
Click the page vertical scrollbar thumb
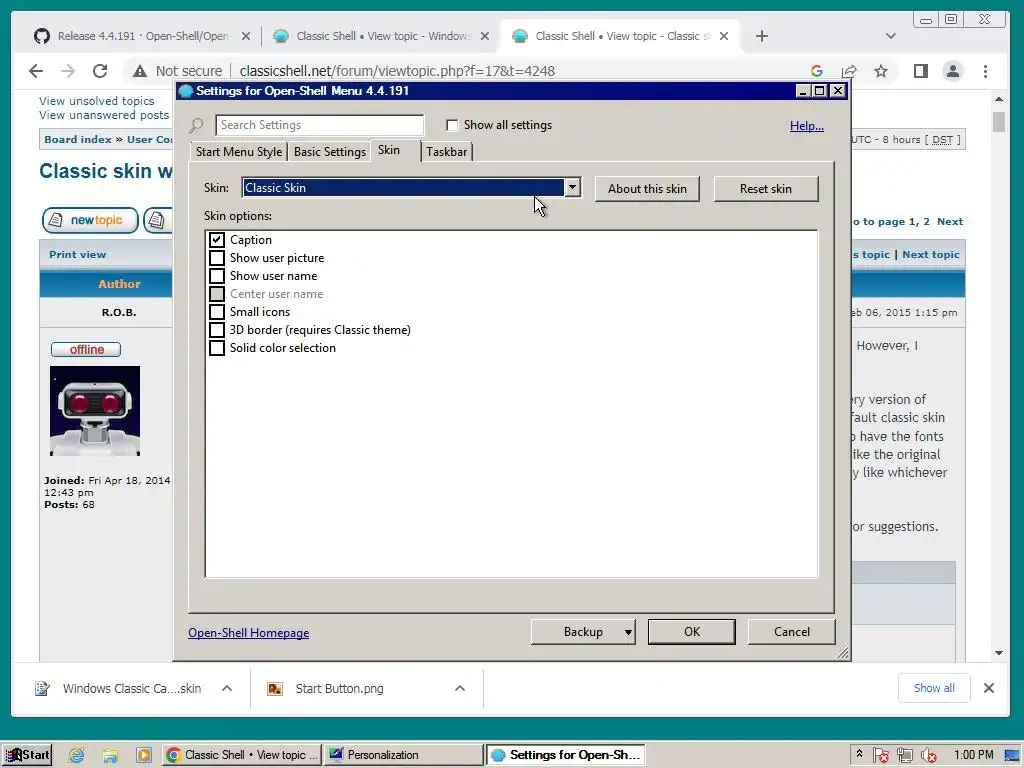(x=999, y=122)
